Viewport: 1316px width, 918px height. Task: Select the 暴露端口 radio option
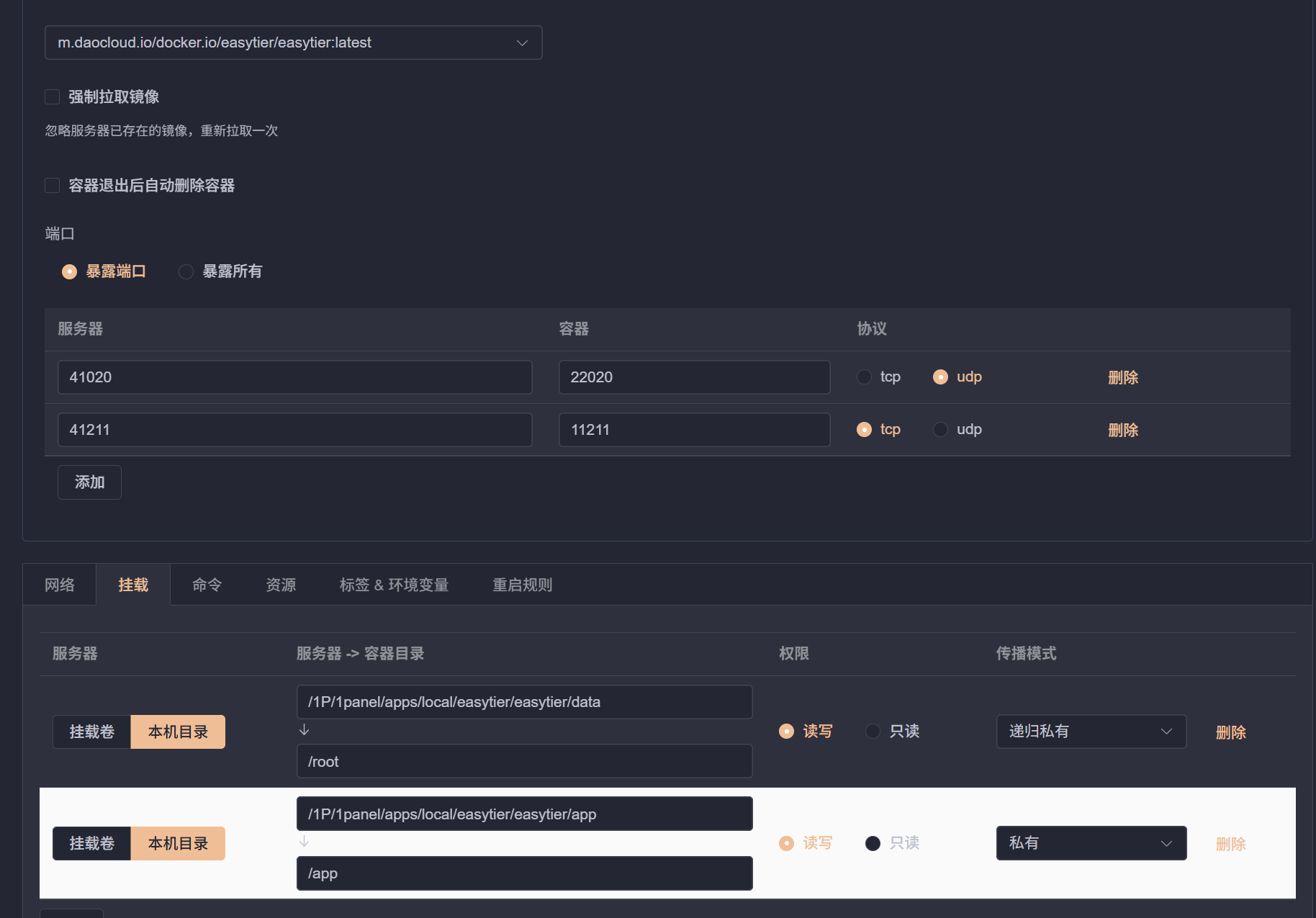[70, 271]
